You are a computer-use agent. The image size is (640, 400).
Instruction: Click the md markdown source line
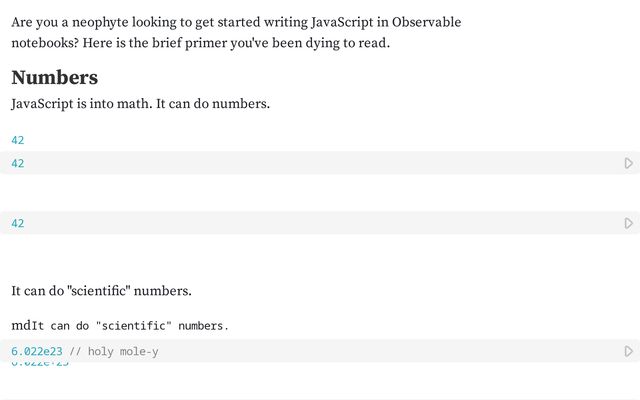pos(120,326)
